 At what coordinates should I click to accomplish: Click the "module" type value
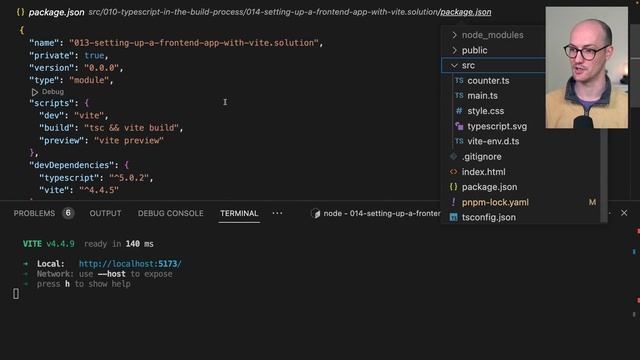(89, 80)
